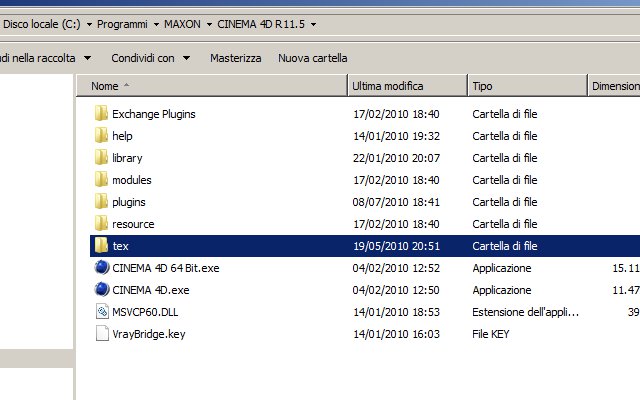Click the date 04/02/2010 12:52
Viewport: 640px width, 400px height.
pyautogui.click(x=396, y=268)
